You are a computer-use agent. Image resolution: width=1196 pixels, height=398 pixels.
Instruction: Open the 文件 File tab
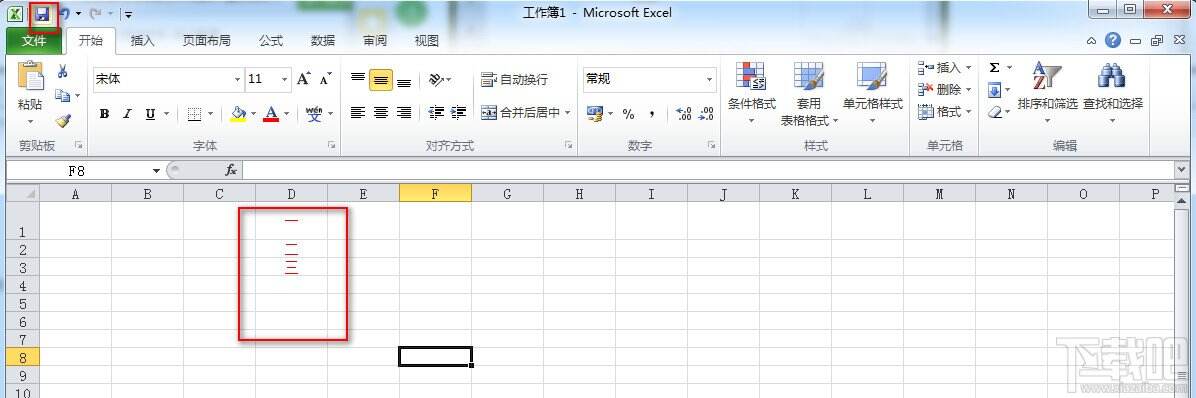coord(34,41)
